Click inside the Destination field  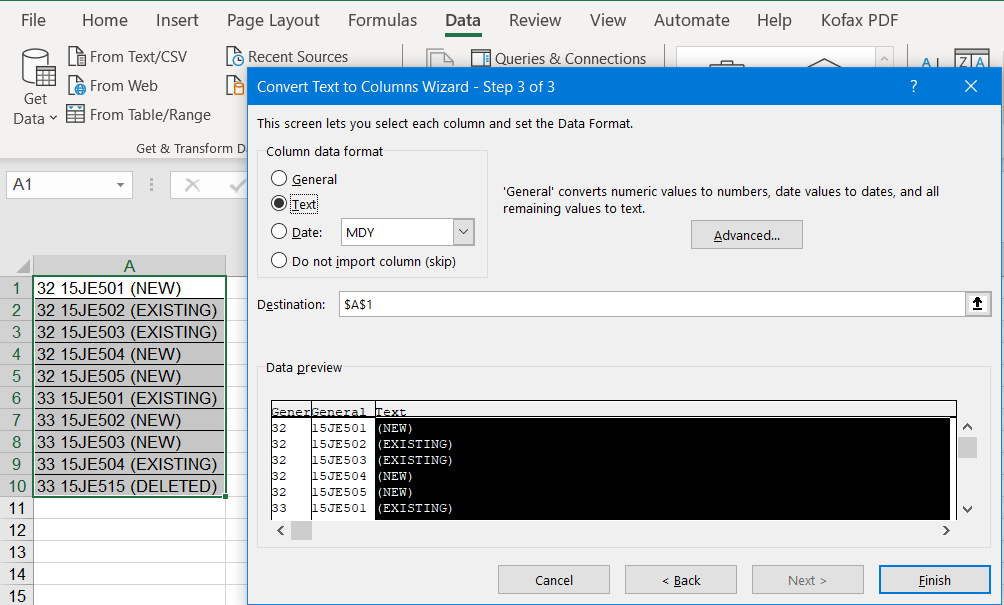coord(652,304)
